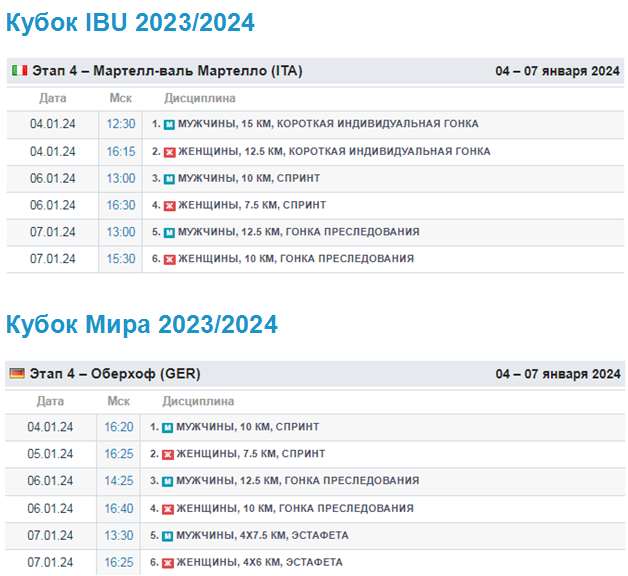The image size is (628, 576).
Task: Click the 14:25 start time
Action: click(x=119, y=481)
